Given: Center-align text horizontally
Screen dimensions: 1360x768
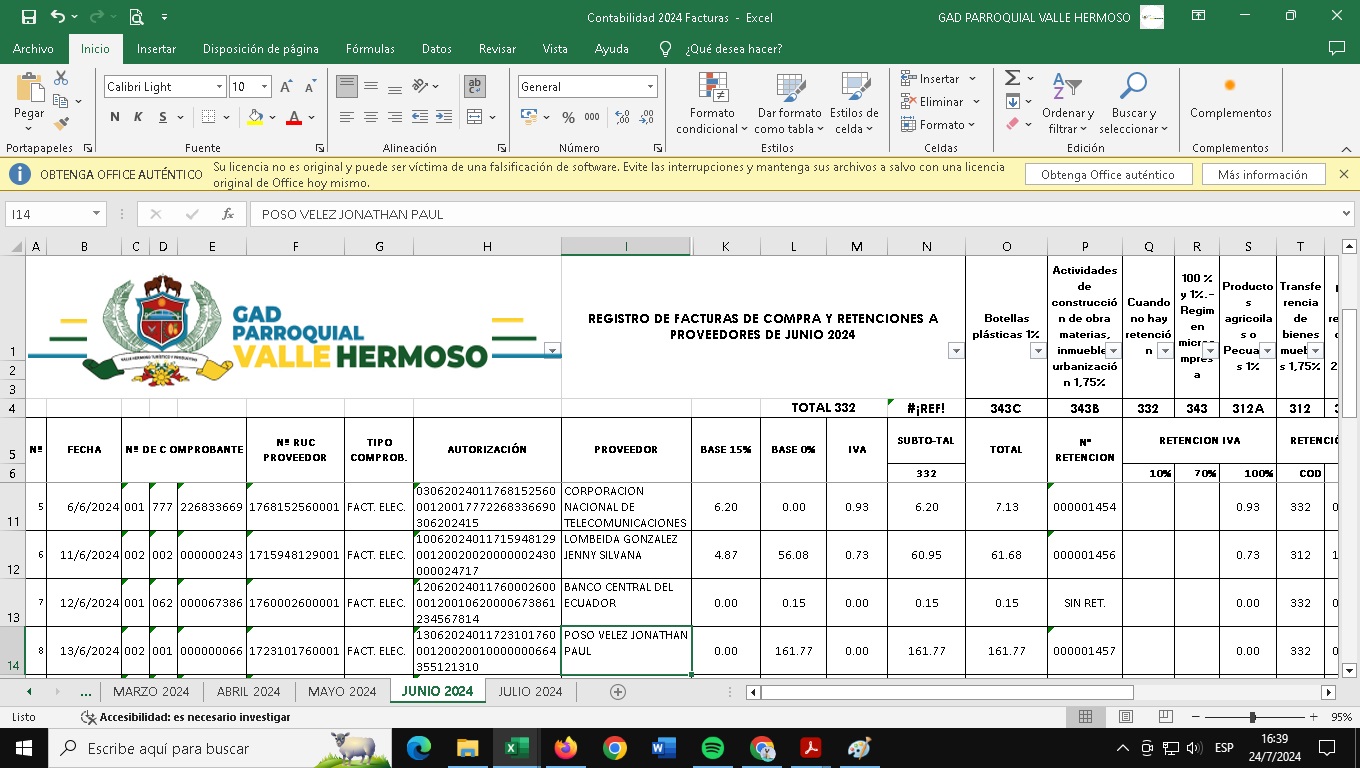Looking at the screenshot, I should click(370, 118).
